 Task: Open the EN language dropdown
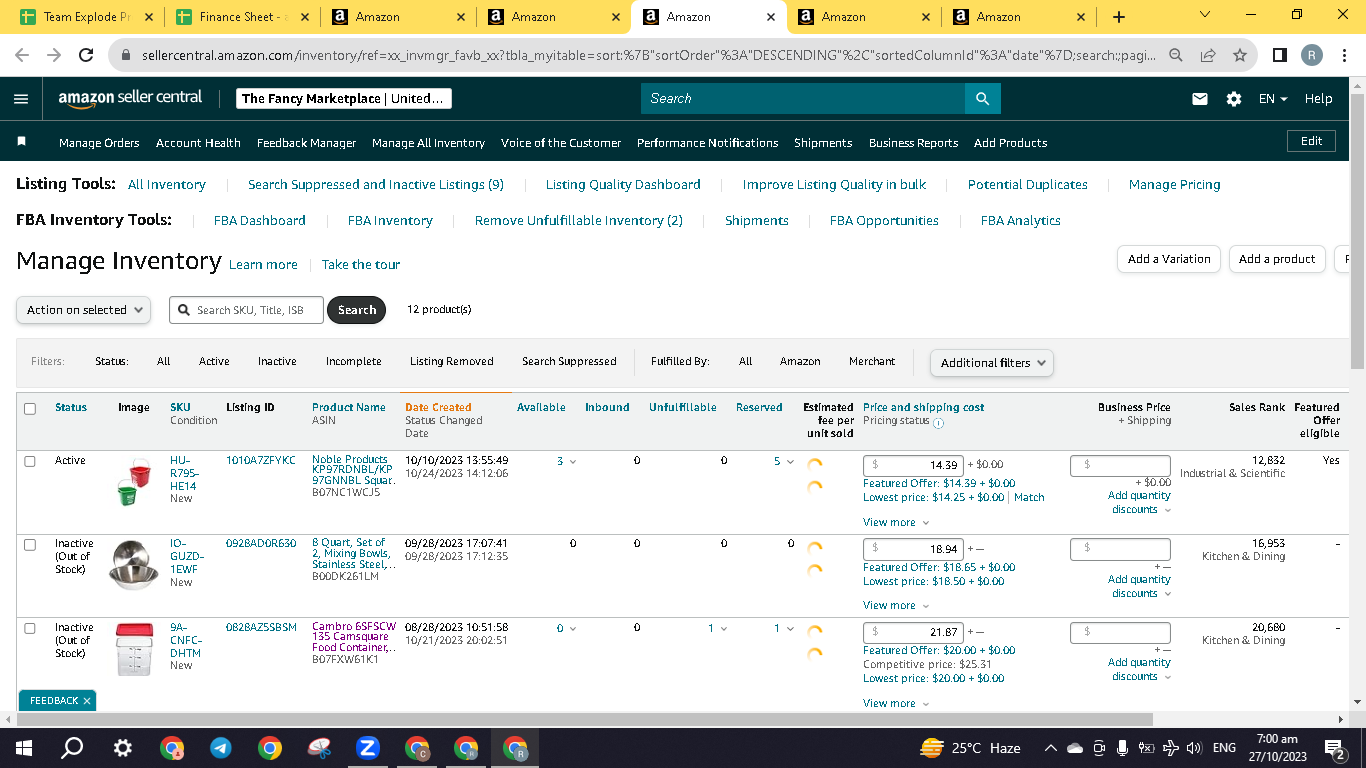click(x=1273, y=99)
